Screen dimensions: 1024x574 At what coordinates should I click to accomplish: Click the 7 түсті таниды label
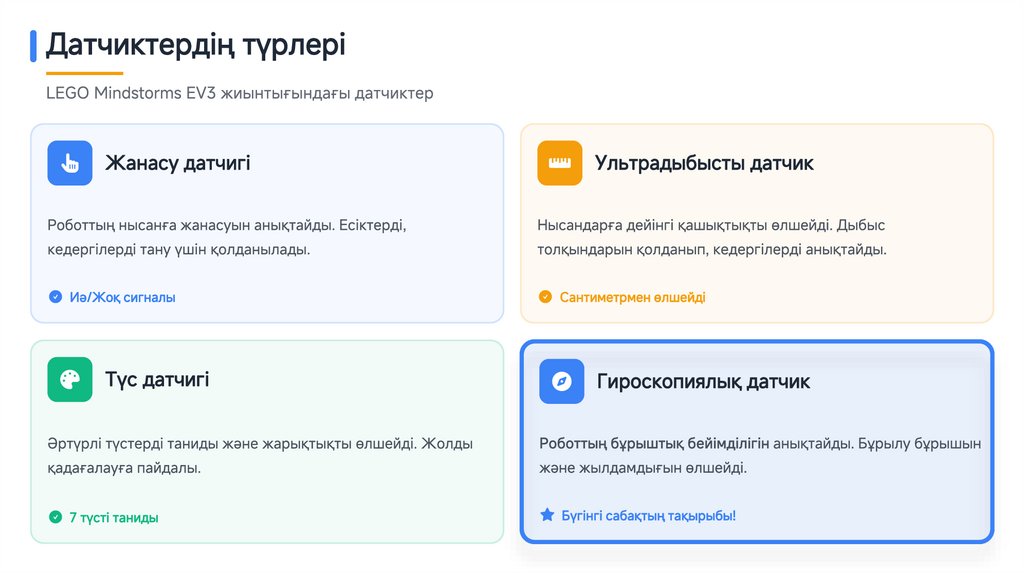coord(114,517)
